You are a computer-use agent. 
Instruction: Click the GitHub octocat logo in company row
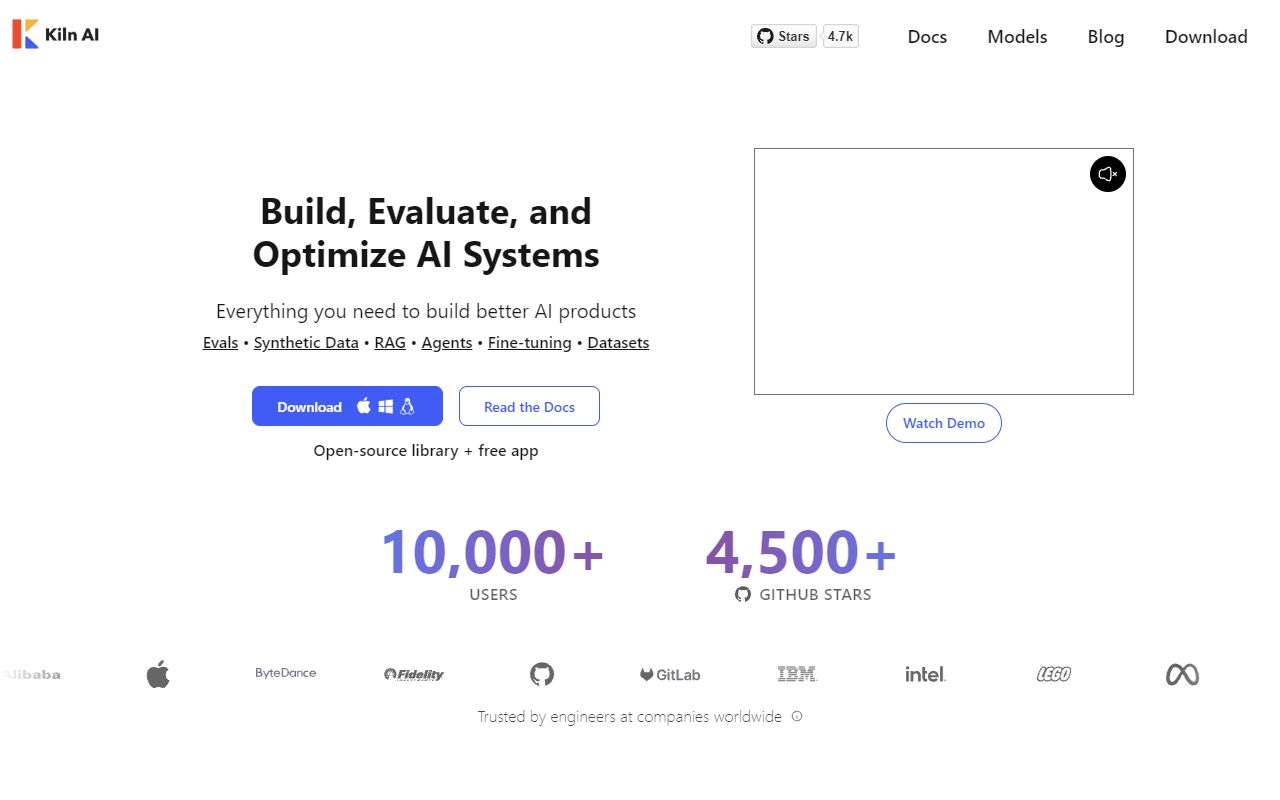(x=541, y=674)
